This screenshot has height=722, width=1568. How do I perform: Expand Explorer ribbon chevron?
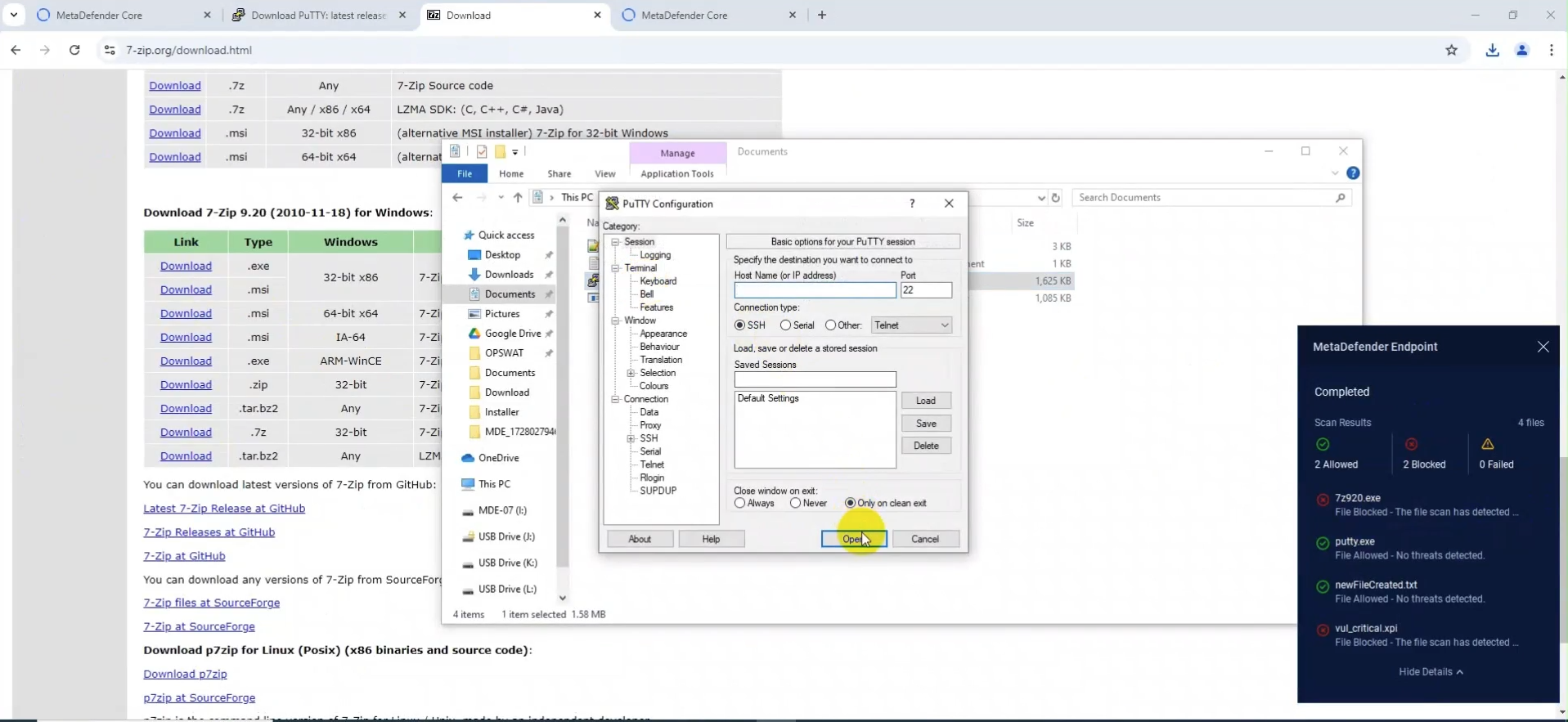pos(1335,173)
